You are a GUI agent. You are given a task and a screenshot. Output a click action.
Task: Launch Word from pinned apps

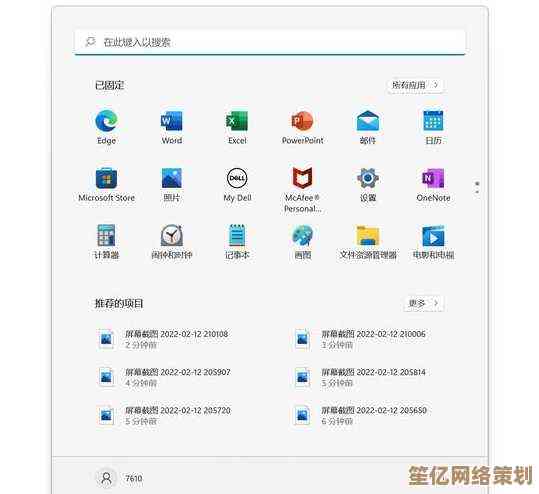click(x=172, y=127)
